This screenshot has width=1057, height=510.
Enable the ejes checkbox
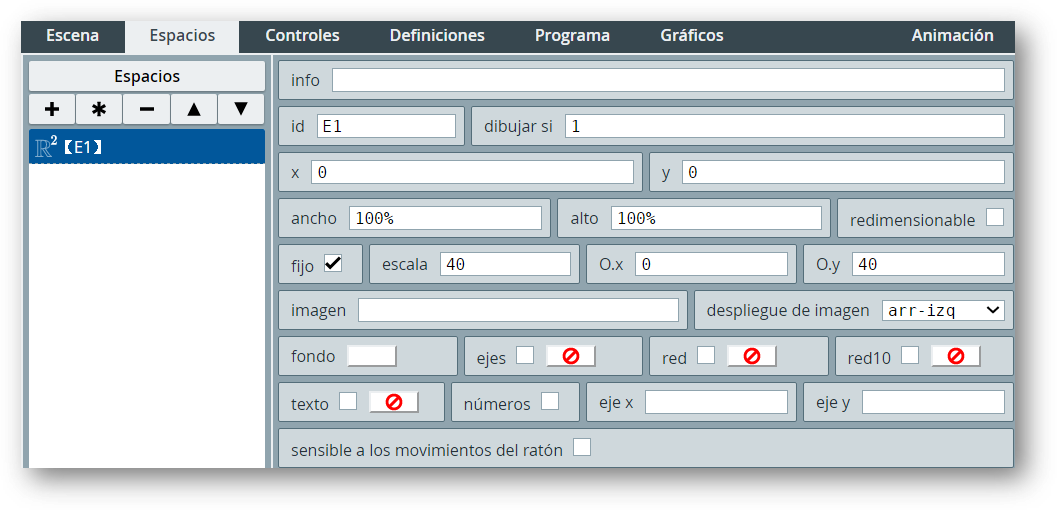525,355
